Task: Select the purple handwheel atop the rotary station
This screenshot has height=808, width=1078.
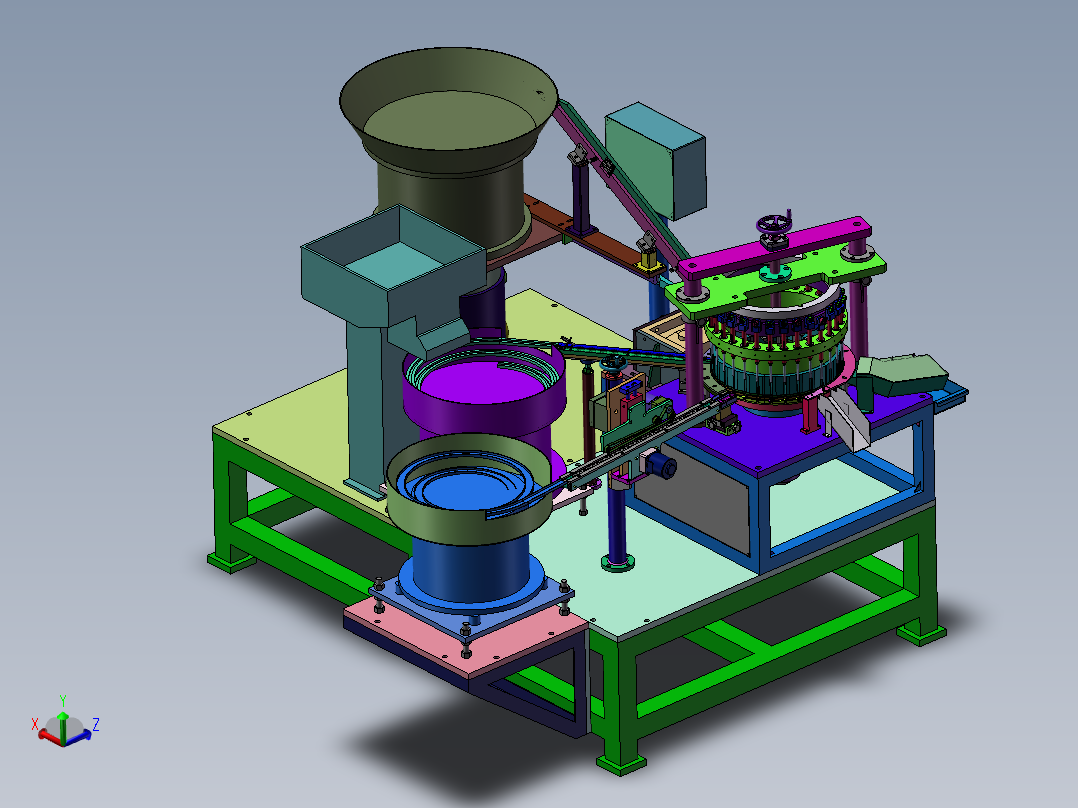Action: 774,225
